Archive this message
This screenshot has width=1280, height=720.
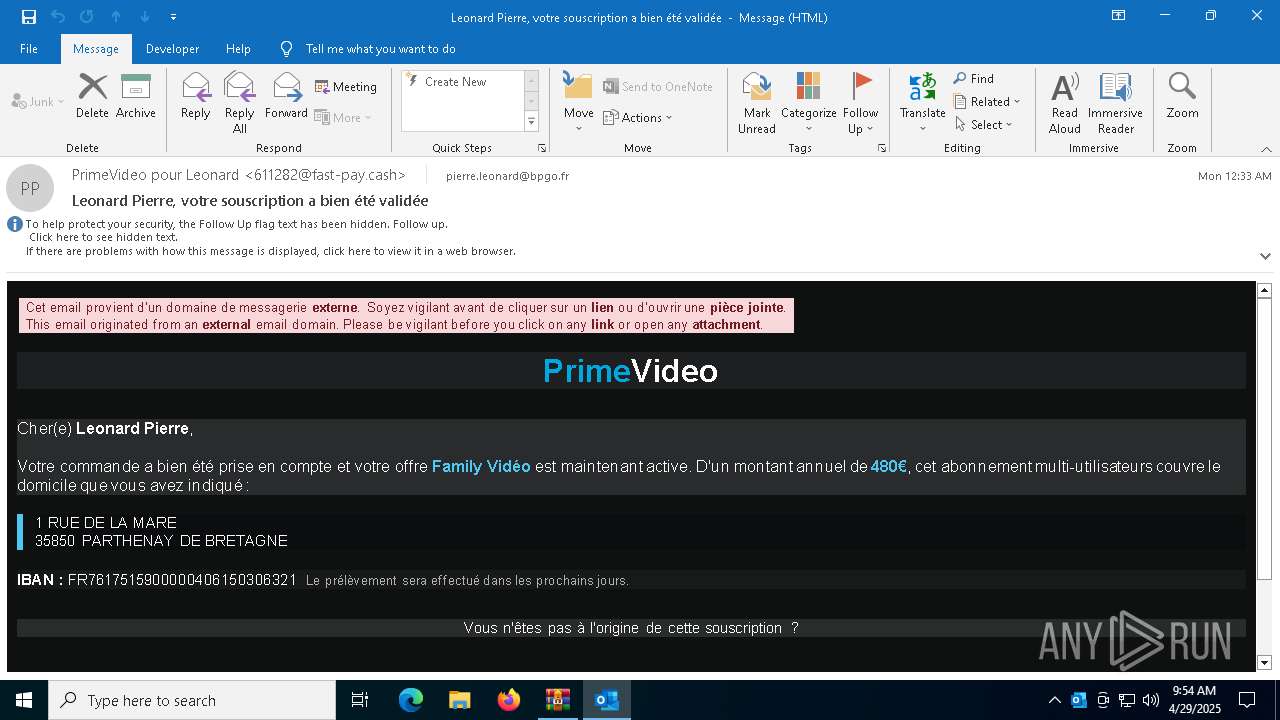pyautogui.click(x=136, y=97)
